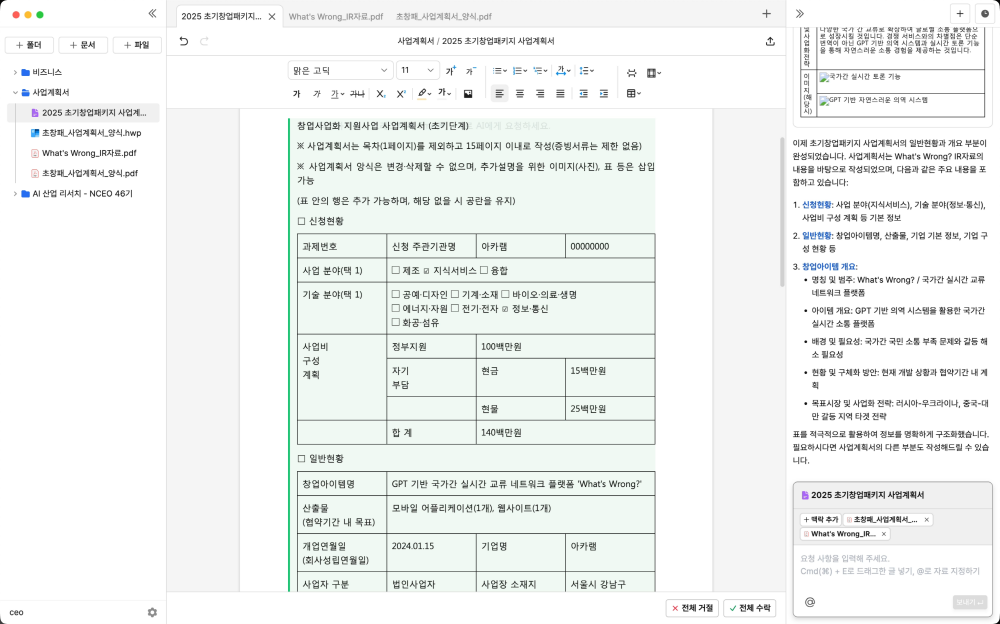Collapse the left file sidebar
The width and height of the screenshot is (1000, 624).
tap(152, 13)
